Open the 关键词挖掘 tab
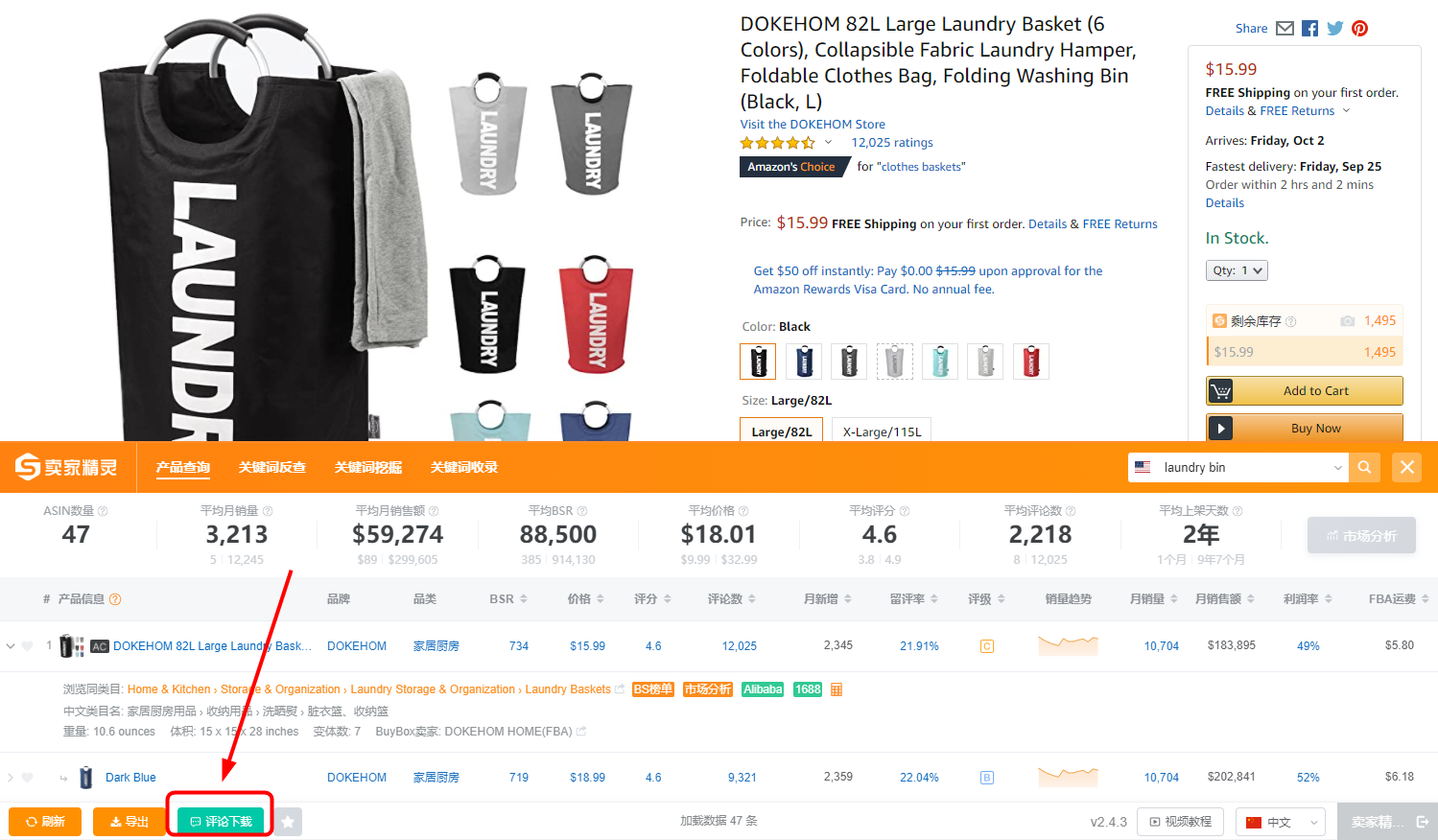Screen dimensions: 1438x840 click(368, 468)
